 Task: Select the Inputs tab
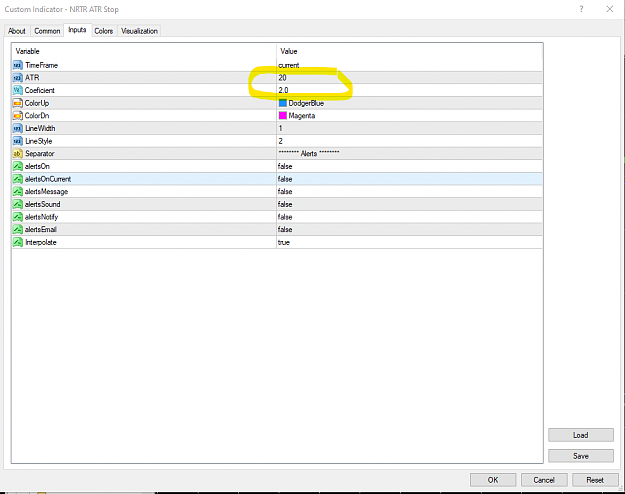click(x=77, y=30)
